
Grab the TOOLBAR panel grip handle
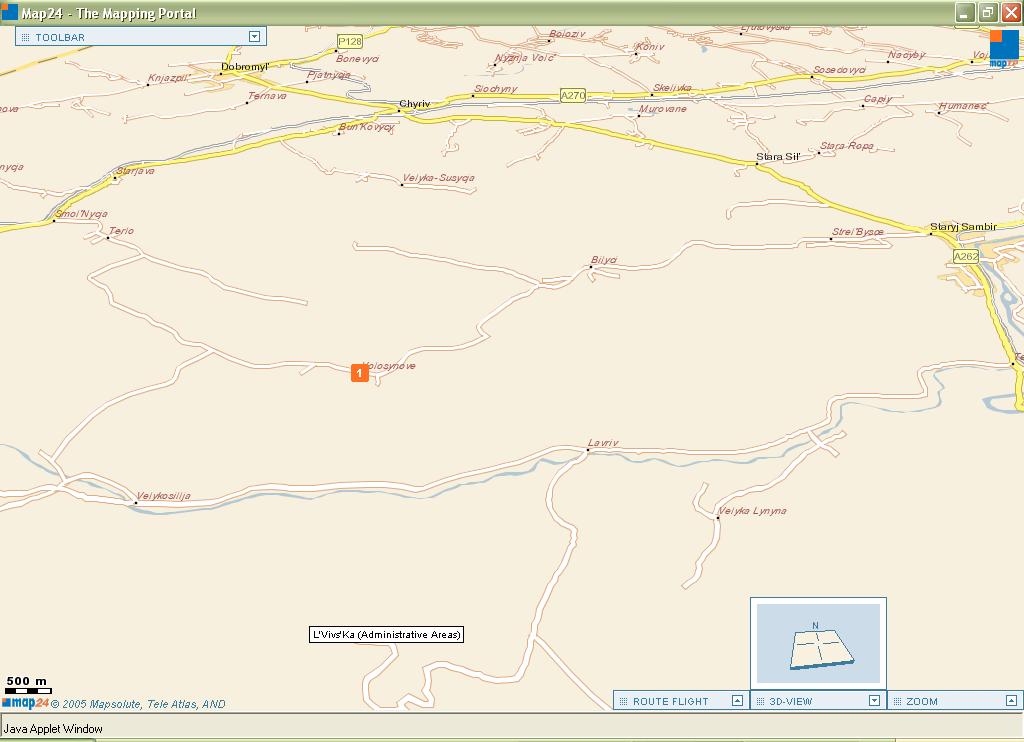(24, 37)
